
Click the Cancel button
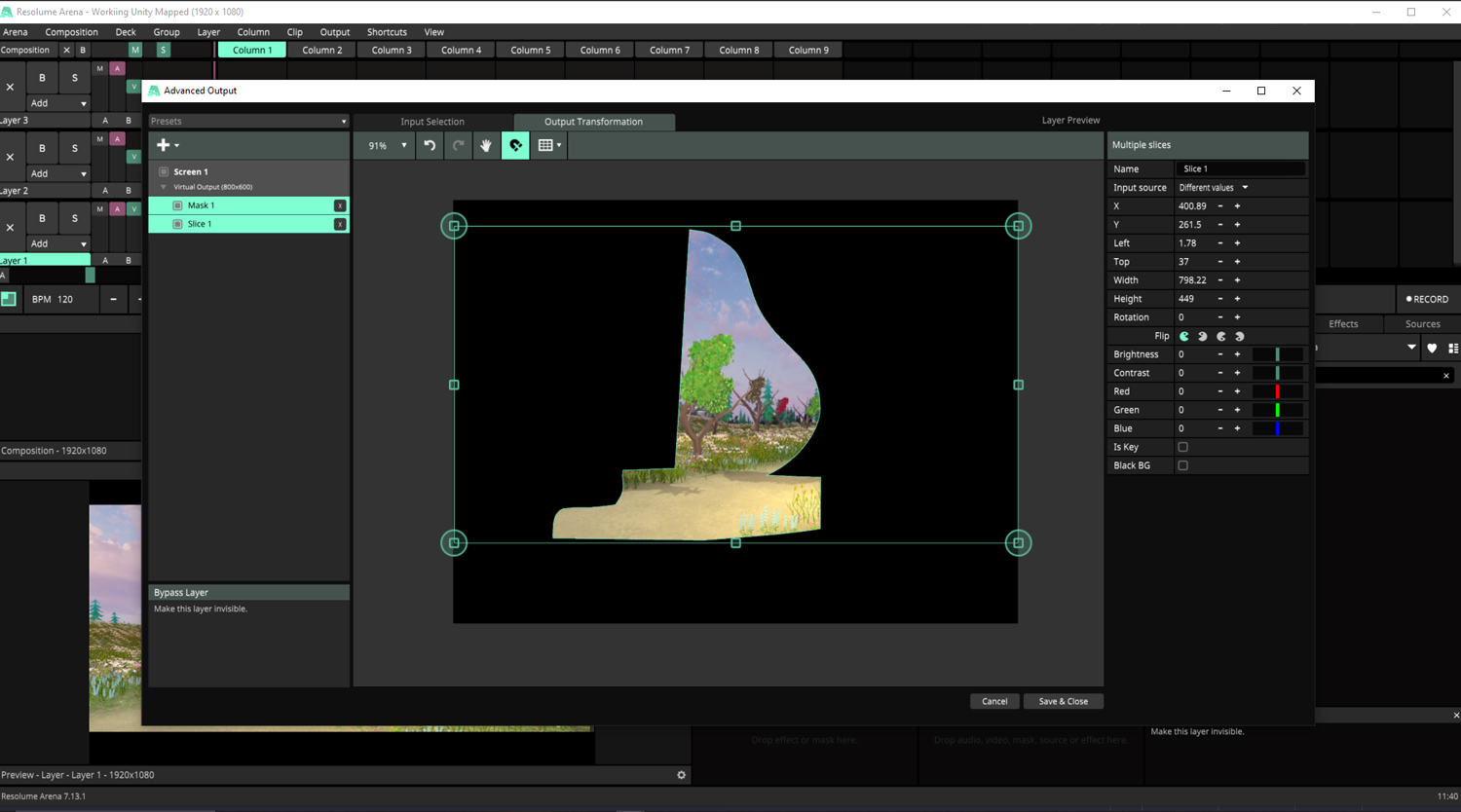point(994,701)
